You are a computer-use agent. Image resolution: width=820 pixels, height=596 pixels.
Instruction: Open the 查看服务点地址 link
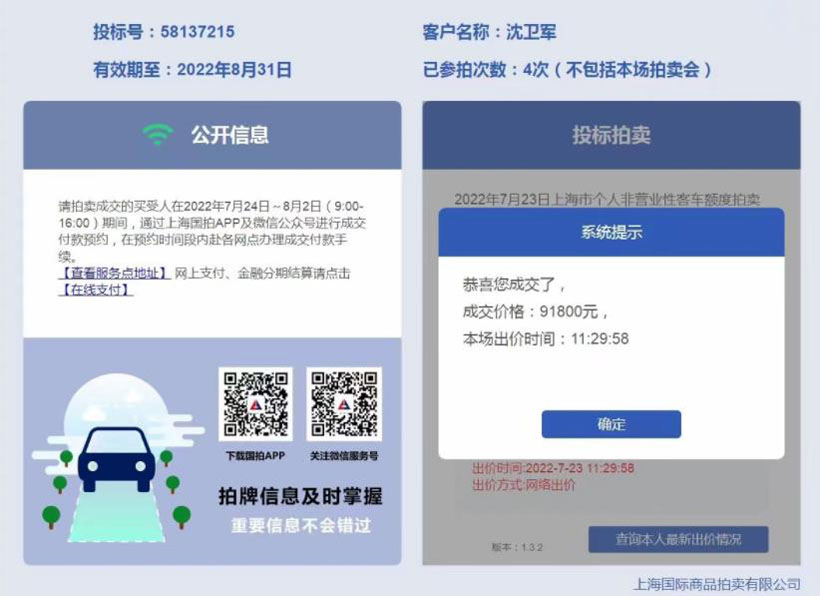click(114, 273)
